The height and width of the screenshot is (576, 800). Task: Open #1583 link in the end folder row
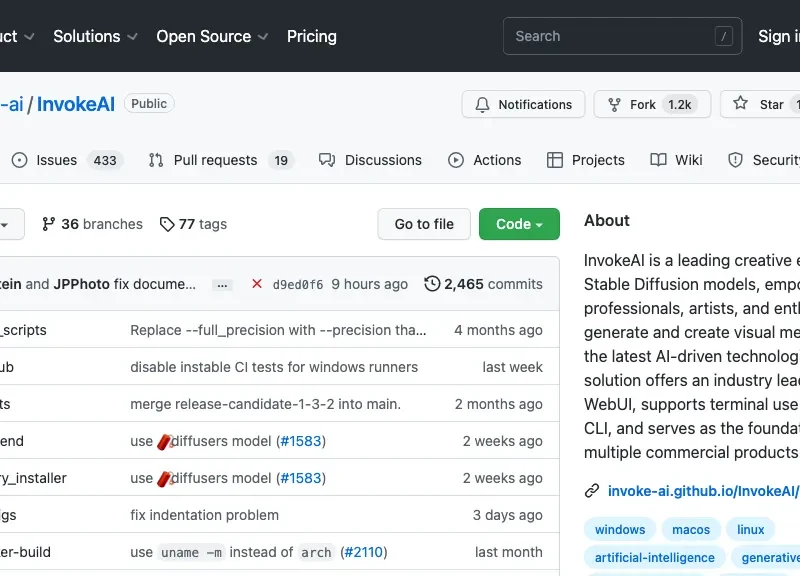pos(301,441)
